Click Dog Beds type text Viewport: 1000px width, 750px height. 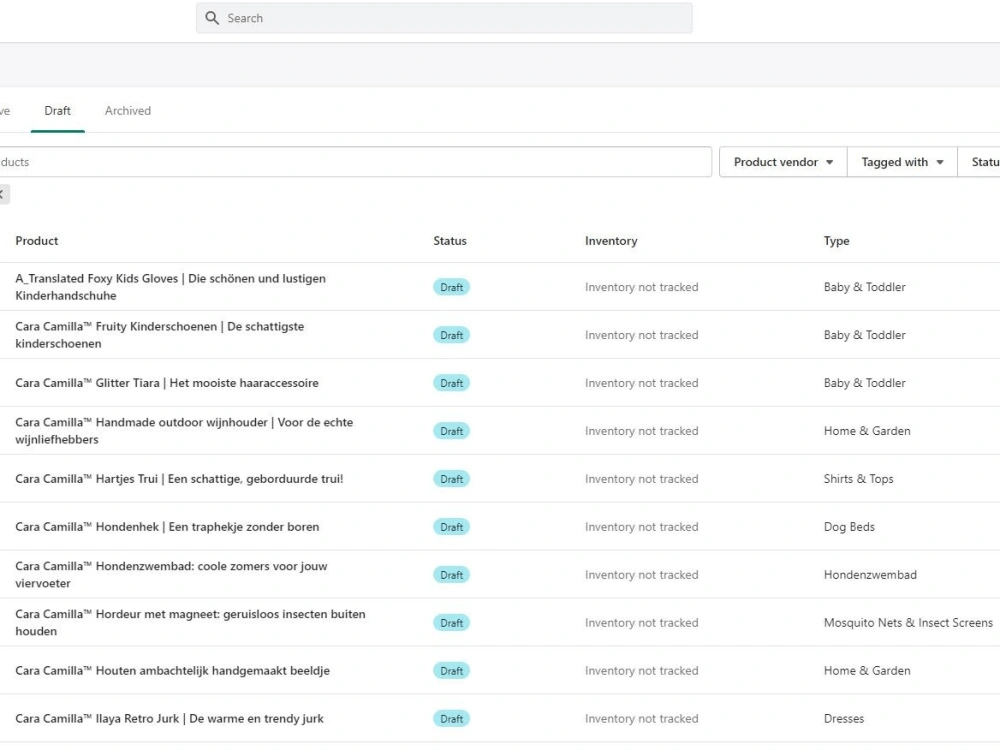click(x=849, y=527)
